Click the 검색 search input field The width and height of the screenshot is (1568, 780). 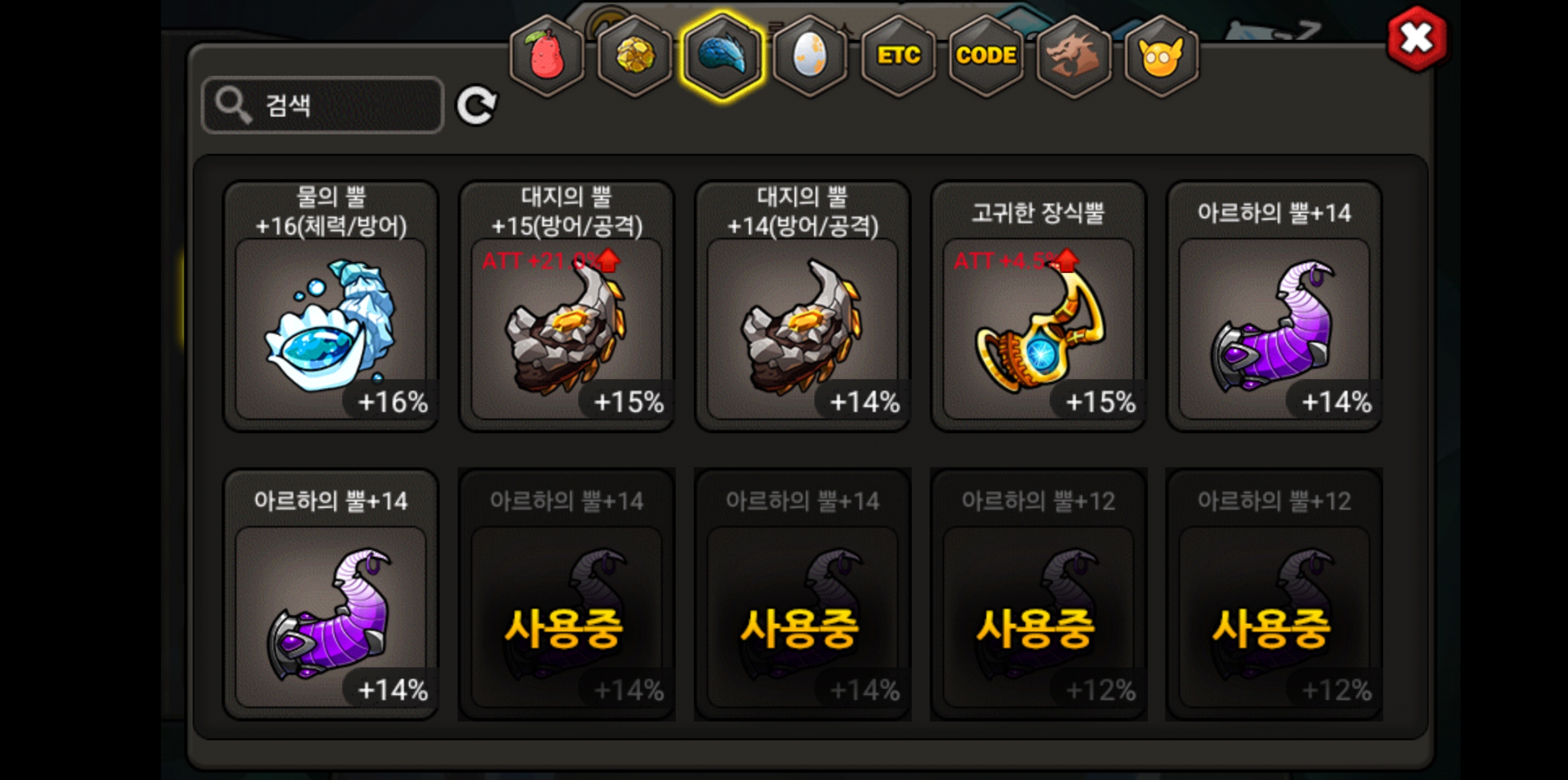(323, 105)
